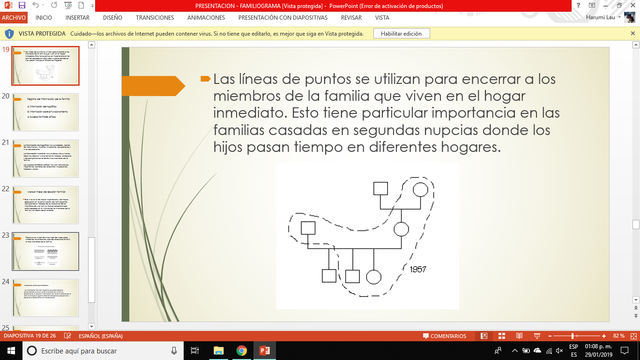Click DIAPOSITIVA 19 DE 26 status indicator
Viewport: 640px width, 360px height.
30,336
